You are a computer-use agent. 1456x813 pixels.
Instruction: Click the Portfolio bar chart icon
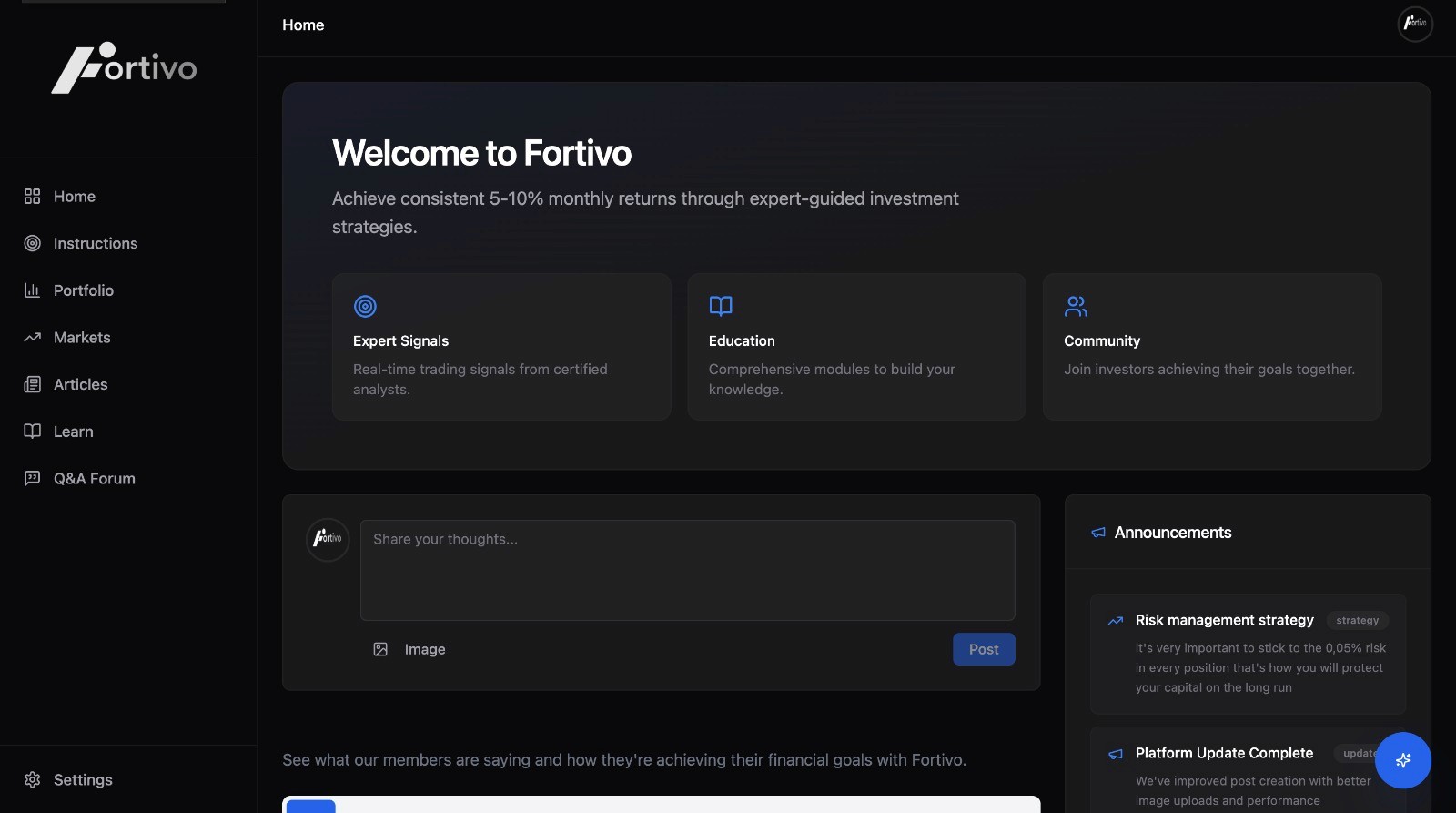point(32,290)
